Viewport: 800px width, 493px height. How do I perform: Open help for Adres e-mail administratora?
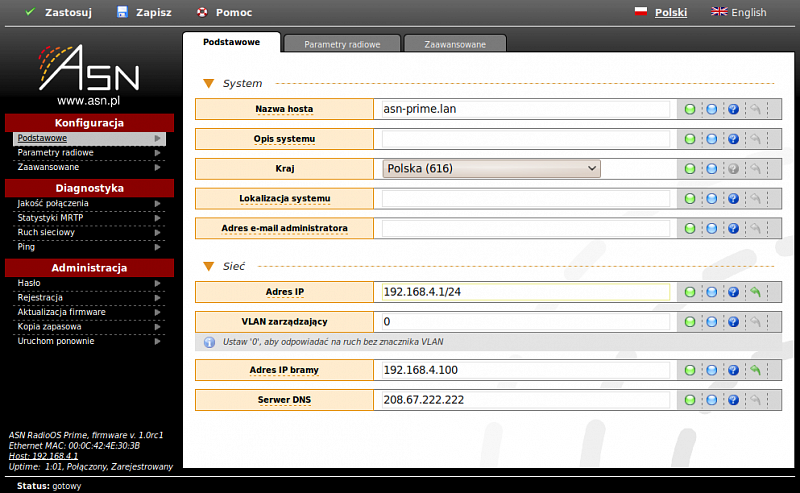(733, 228)
